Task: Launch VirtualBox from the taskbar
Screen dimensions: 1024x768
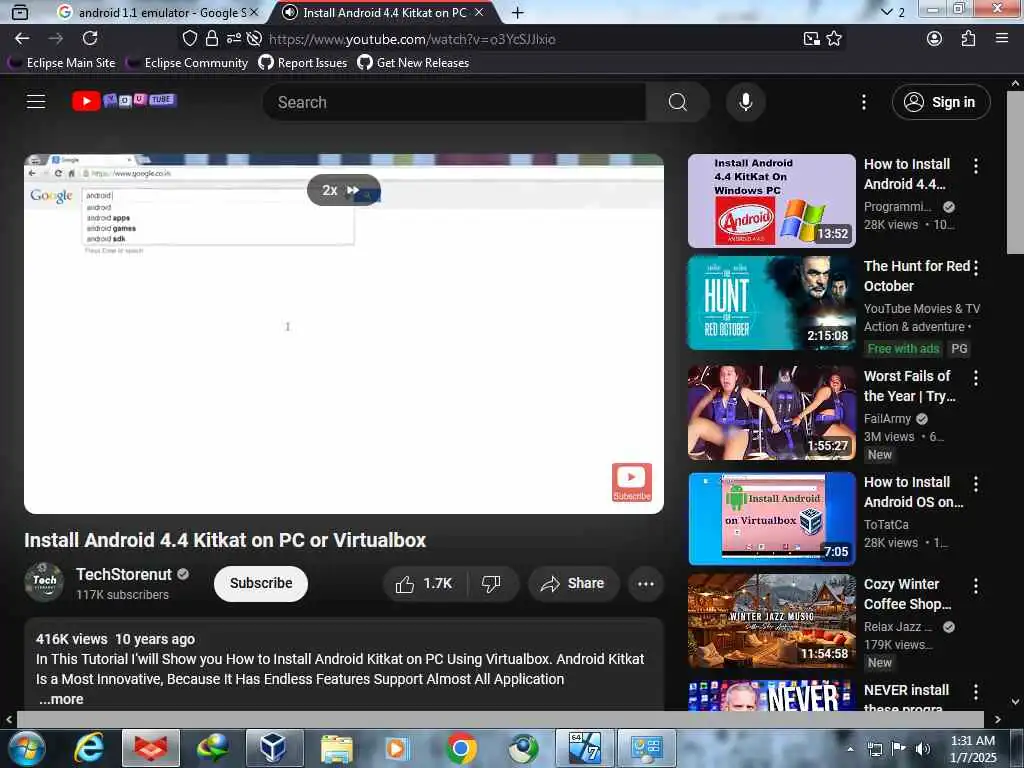Action: 274,748
